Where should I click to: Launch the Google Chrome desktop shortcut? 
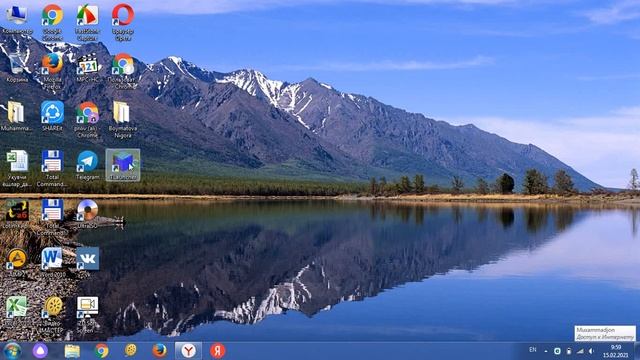[52, 22]
